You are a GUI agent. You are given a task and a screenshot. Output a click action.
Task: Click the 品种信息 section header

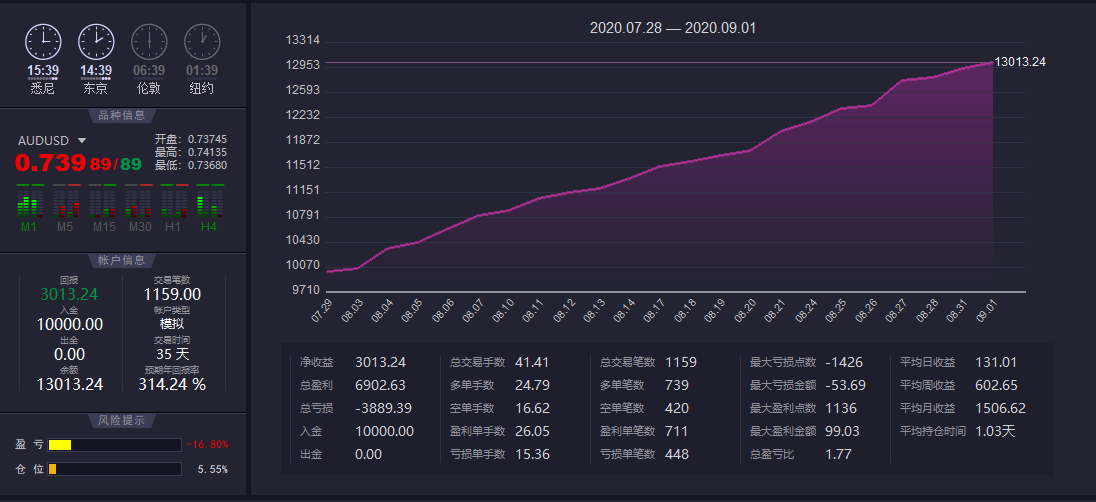(x=122, y=115)
